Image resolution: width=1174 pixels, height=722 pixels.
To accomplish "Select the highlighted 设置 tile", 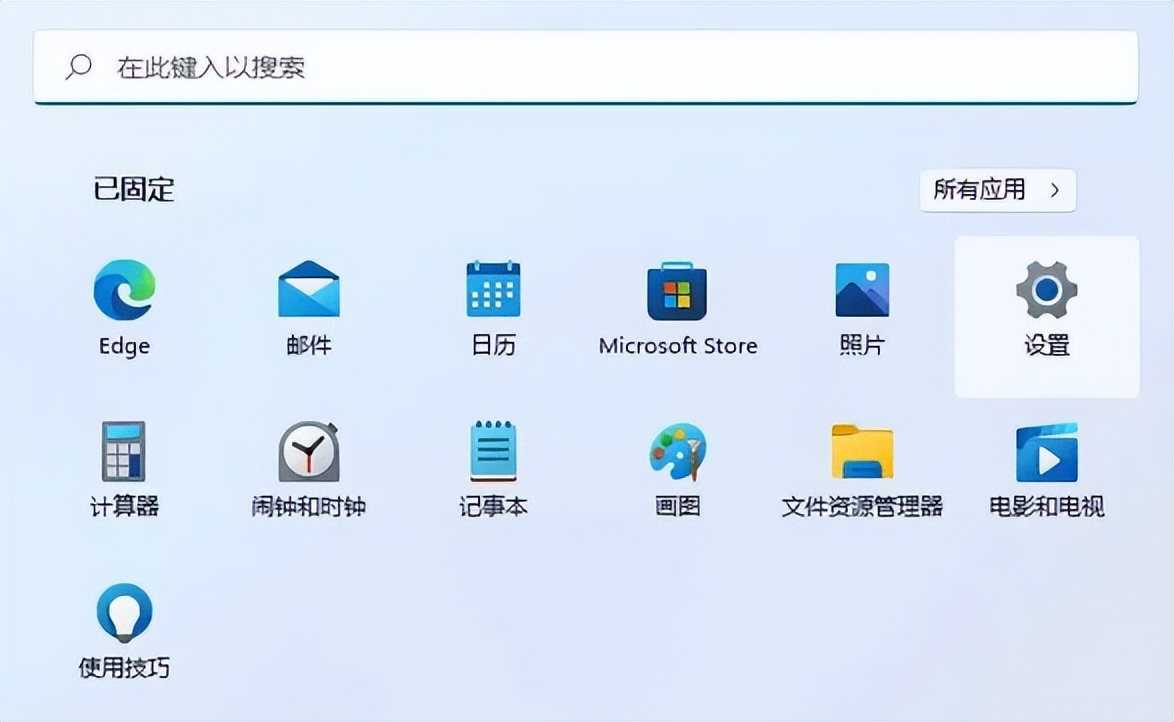I will (x=1046, y=315).
